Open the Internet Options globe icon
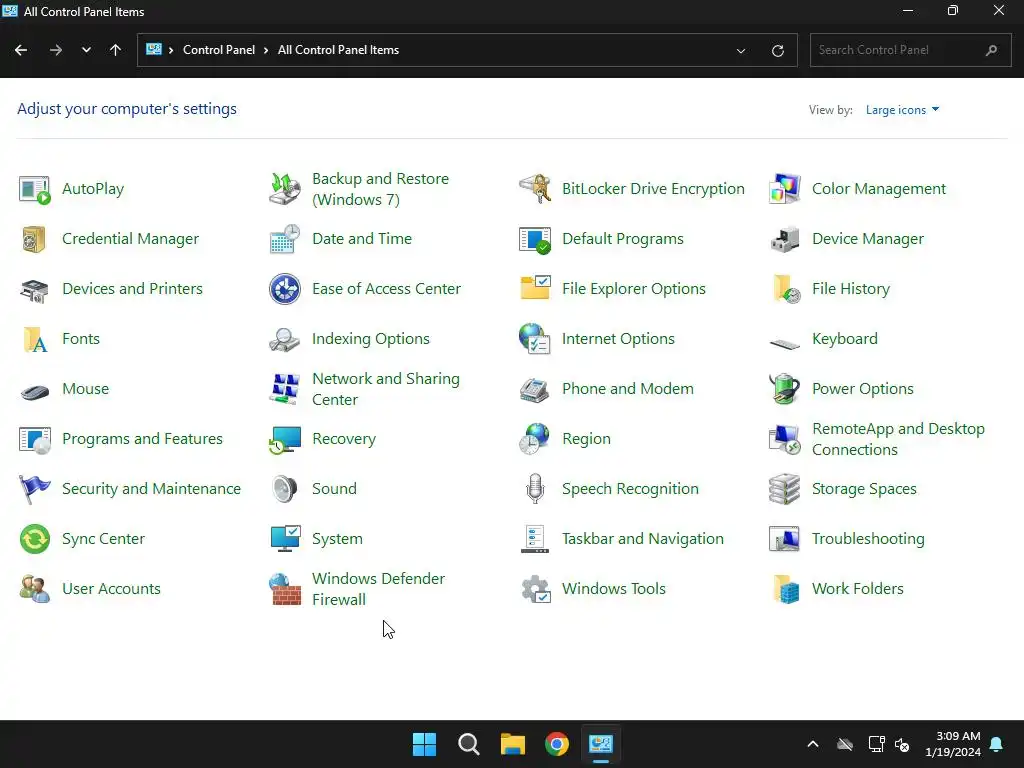 (535, 339)
